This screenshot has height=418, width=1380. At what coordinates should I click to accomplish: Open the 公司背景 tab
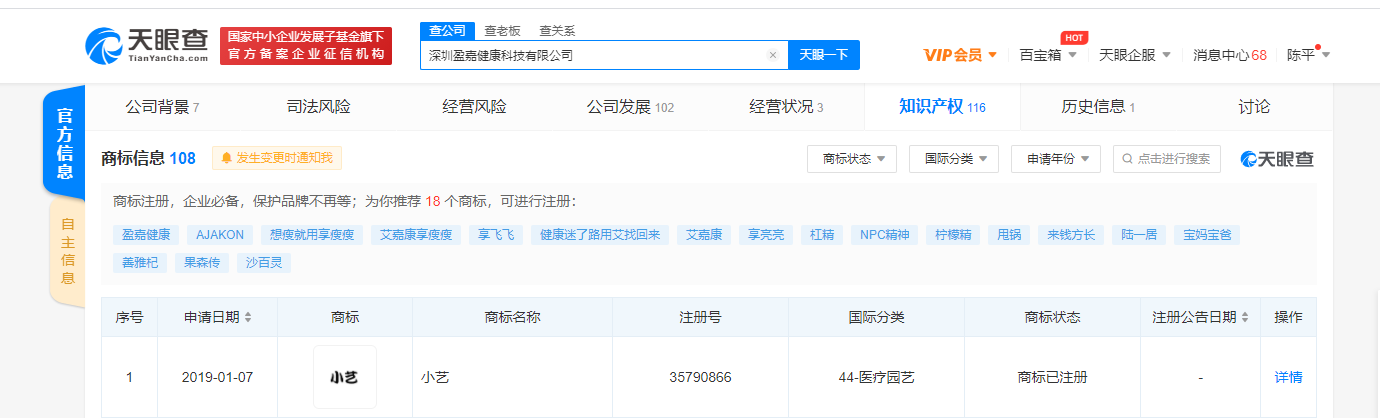point(162,107)
